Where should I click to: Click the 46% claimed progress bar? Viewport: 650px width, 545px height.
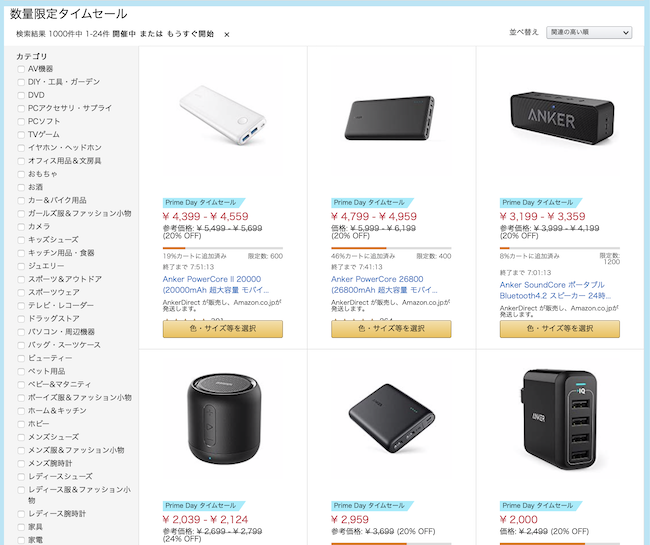click(391, 248)
